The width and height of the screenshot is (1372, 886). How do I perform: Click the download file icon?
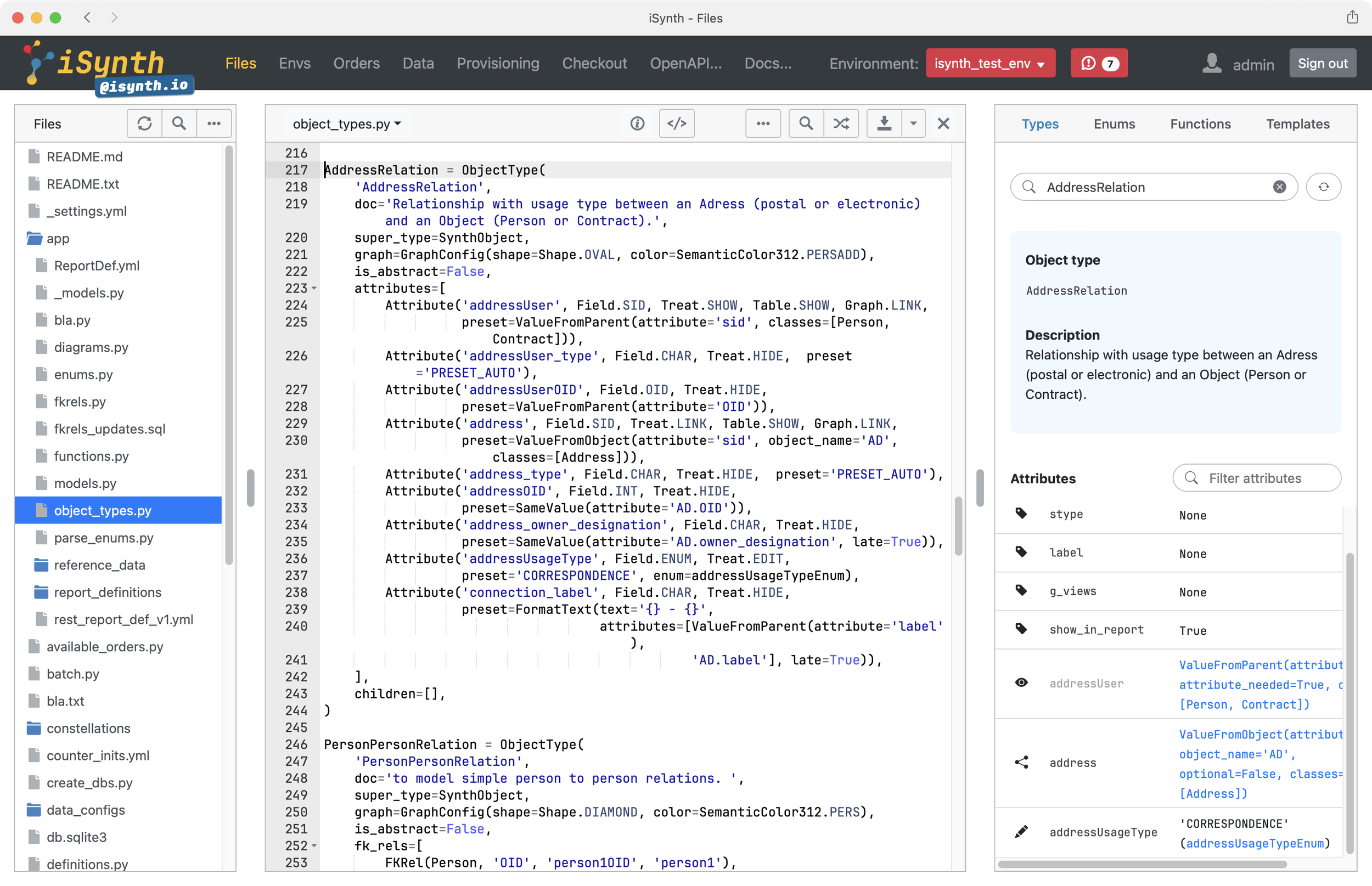click(884, 123)
